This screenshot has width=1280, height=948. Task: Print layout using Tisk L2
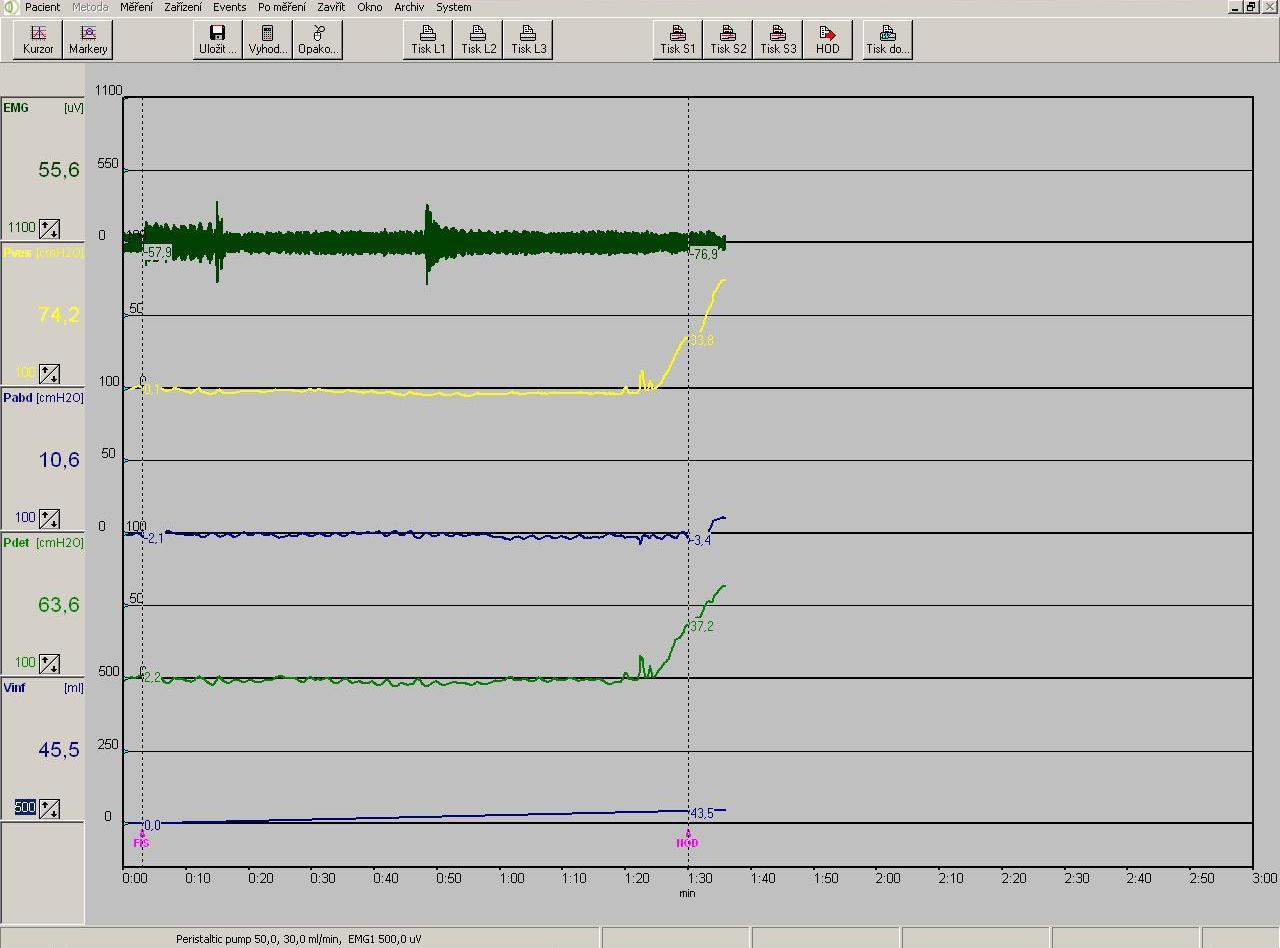pos(478,40)
